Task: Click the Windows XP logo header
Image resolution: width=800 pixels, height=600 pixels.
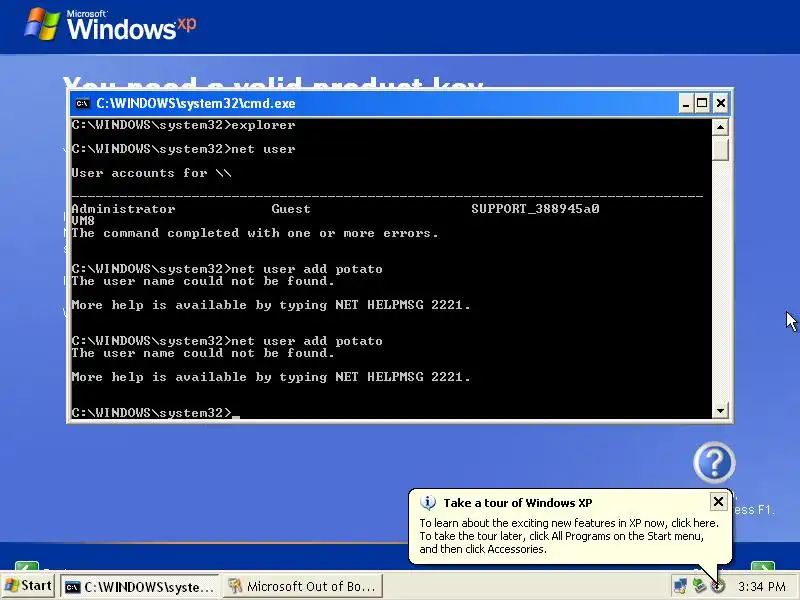Action: coord(110,26)
